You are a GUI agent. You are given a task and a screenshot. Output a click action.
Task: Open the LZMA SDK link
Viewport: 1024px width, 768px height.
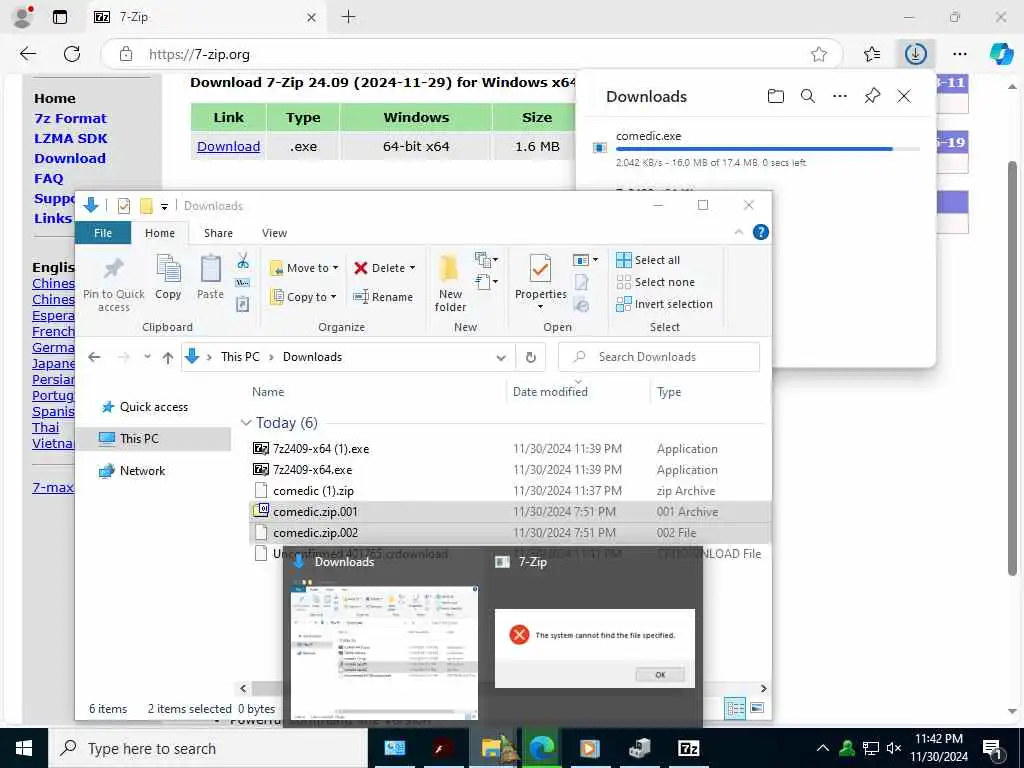pos(71,138)
